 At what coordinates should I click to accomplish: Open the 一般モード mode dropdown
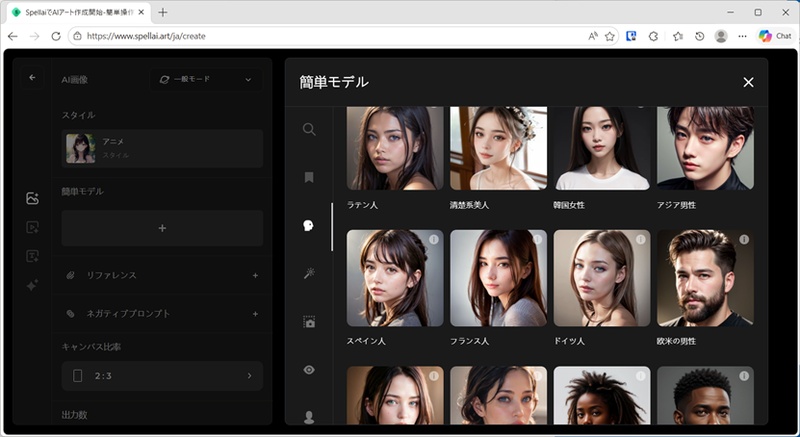click(x=206, y=80)
